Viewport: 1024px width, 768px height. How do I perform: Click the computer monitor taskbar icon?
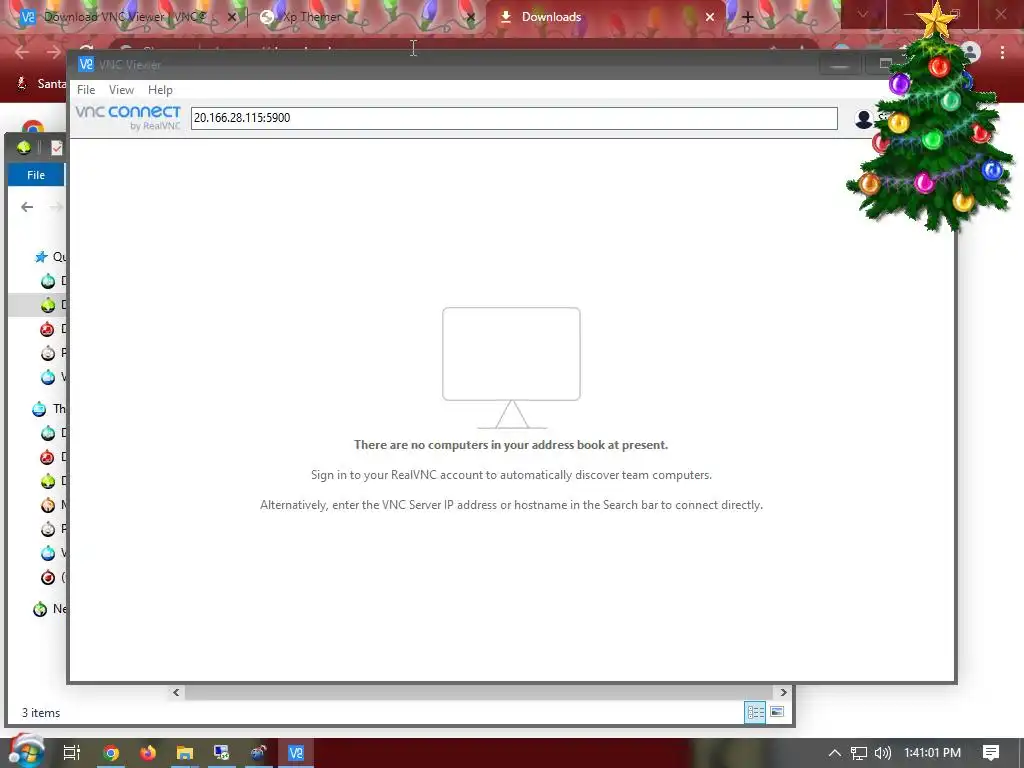coord(221,753)
